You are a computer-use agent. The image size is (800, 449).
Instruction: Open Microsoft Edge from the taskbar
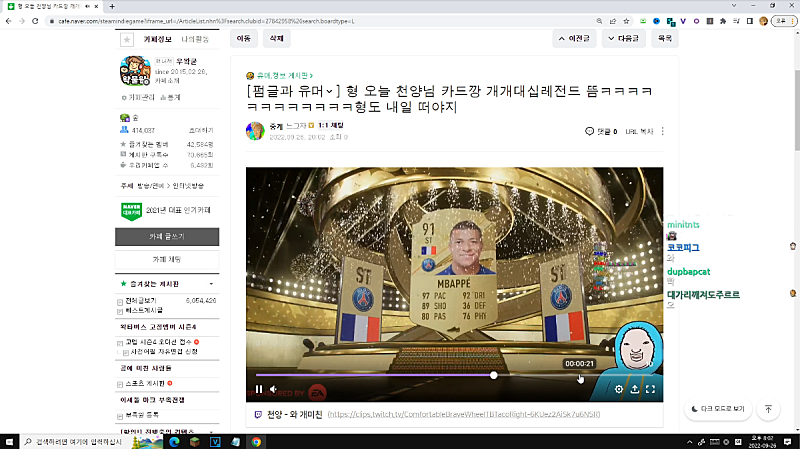click(174, 442)
